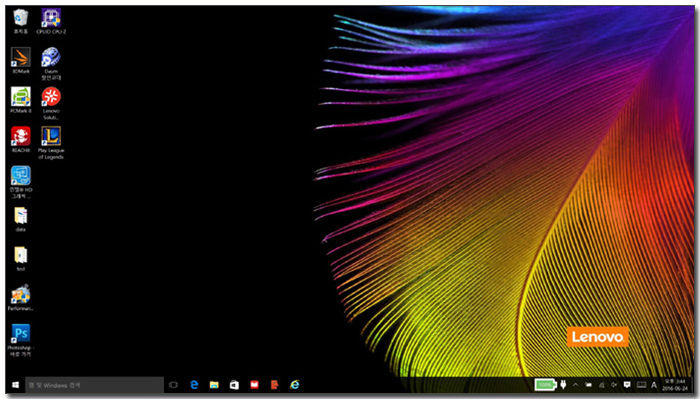Click the orange document icon on the taskbar
This screenshot has height=399, width=700.
coord(275,385)
